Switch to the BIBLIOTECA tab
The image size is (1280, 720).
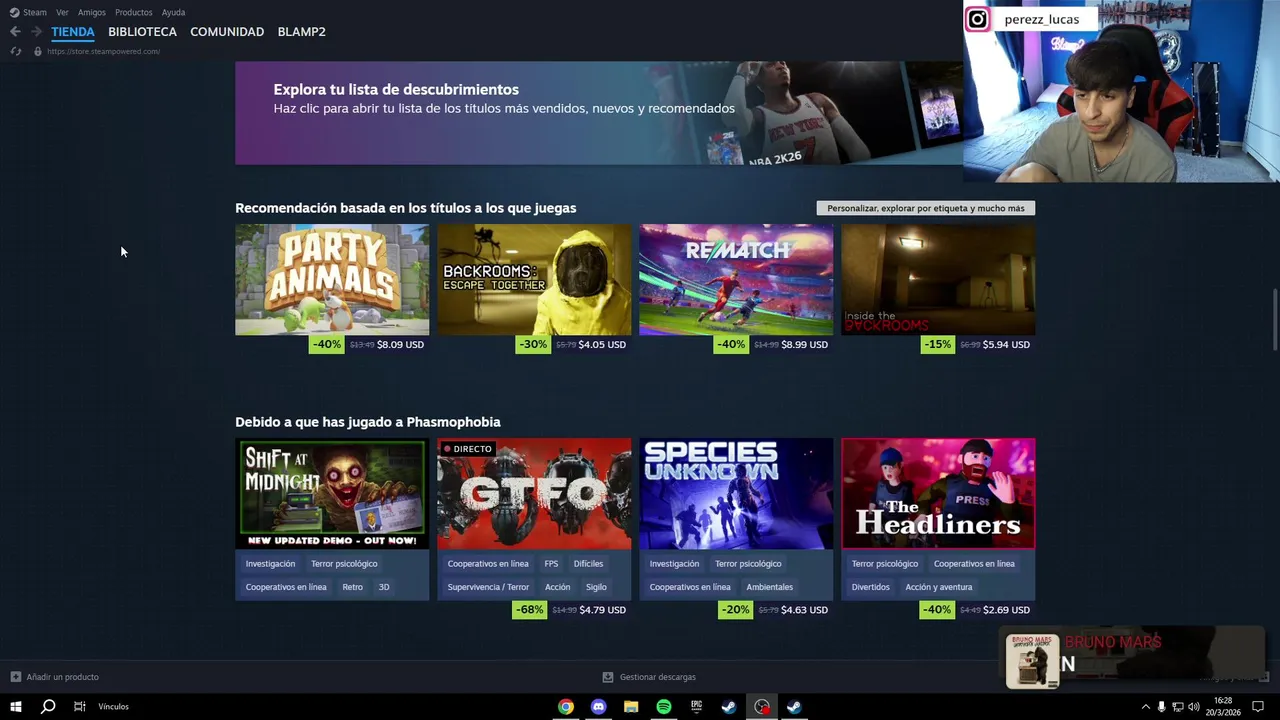tap(142, 32)
